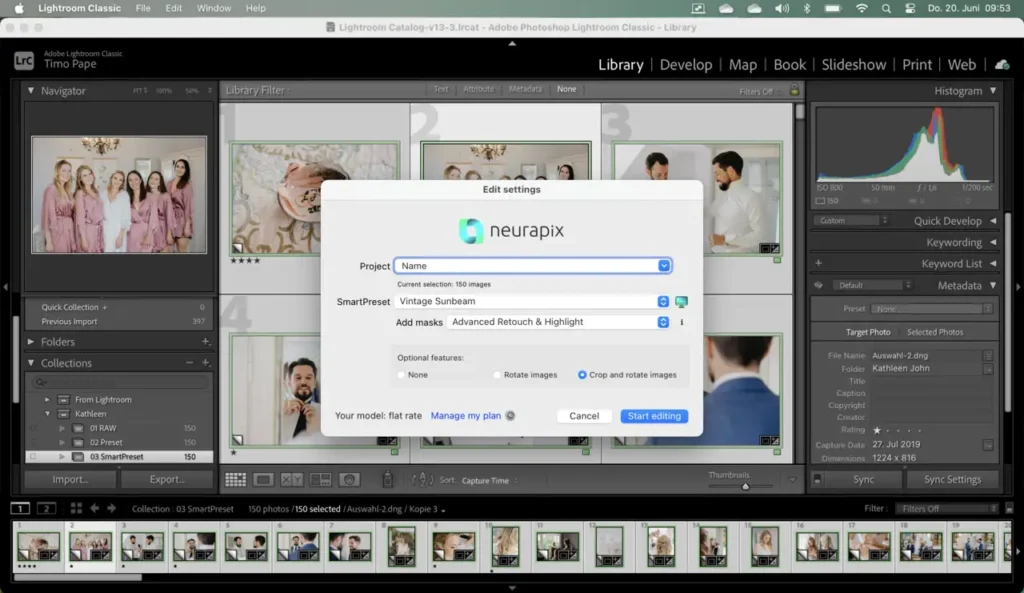
Task: Select second window display button 2
Action: 46,508
